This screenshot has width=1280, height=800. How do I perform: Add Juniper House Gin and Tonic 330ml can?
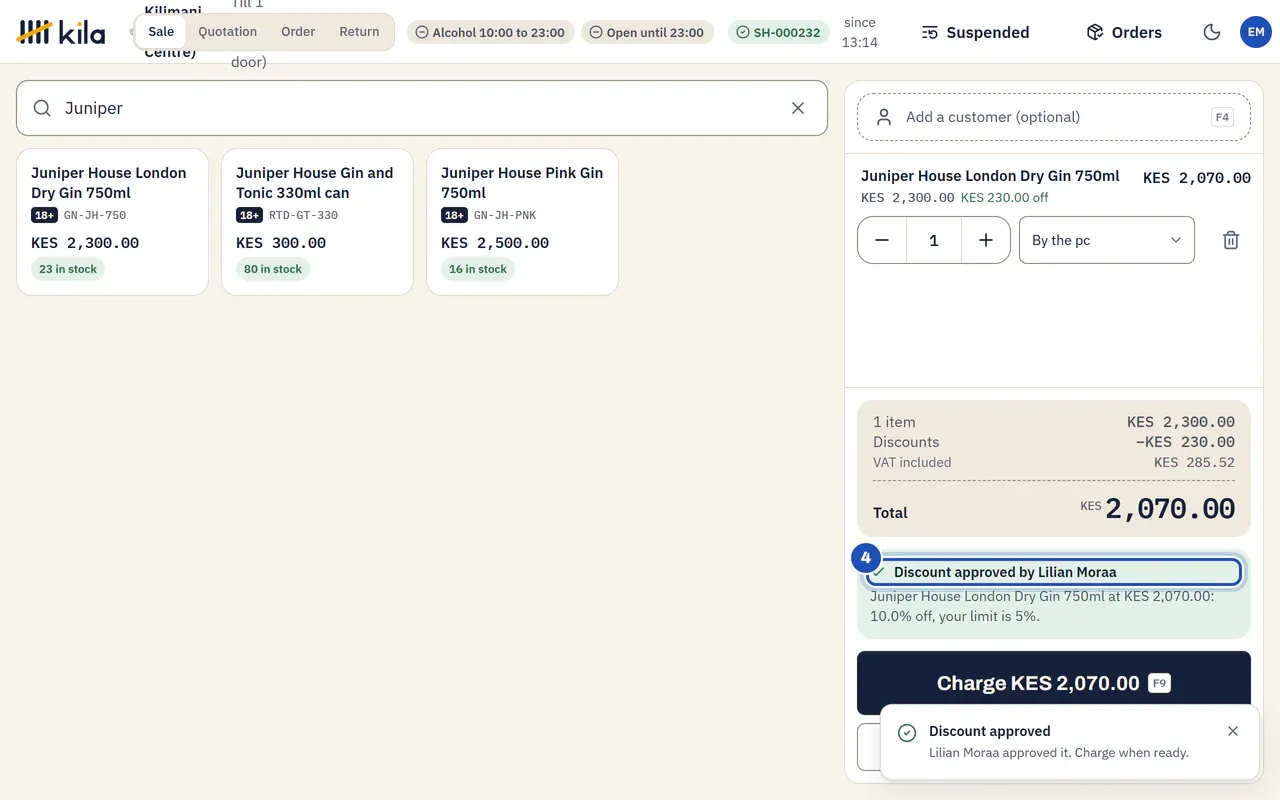pyautogui.click(x=317, y=222)
